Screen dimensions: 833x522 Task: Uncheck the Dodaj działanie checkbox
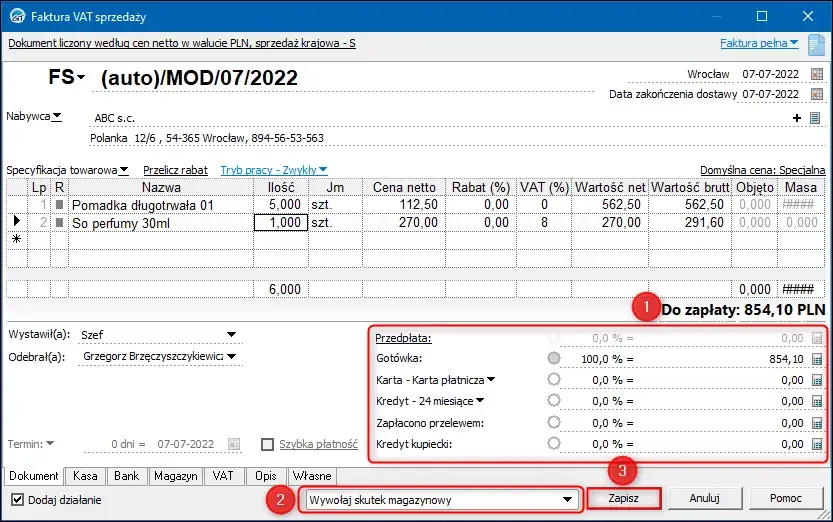(x=17, y=499)
